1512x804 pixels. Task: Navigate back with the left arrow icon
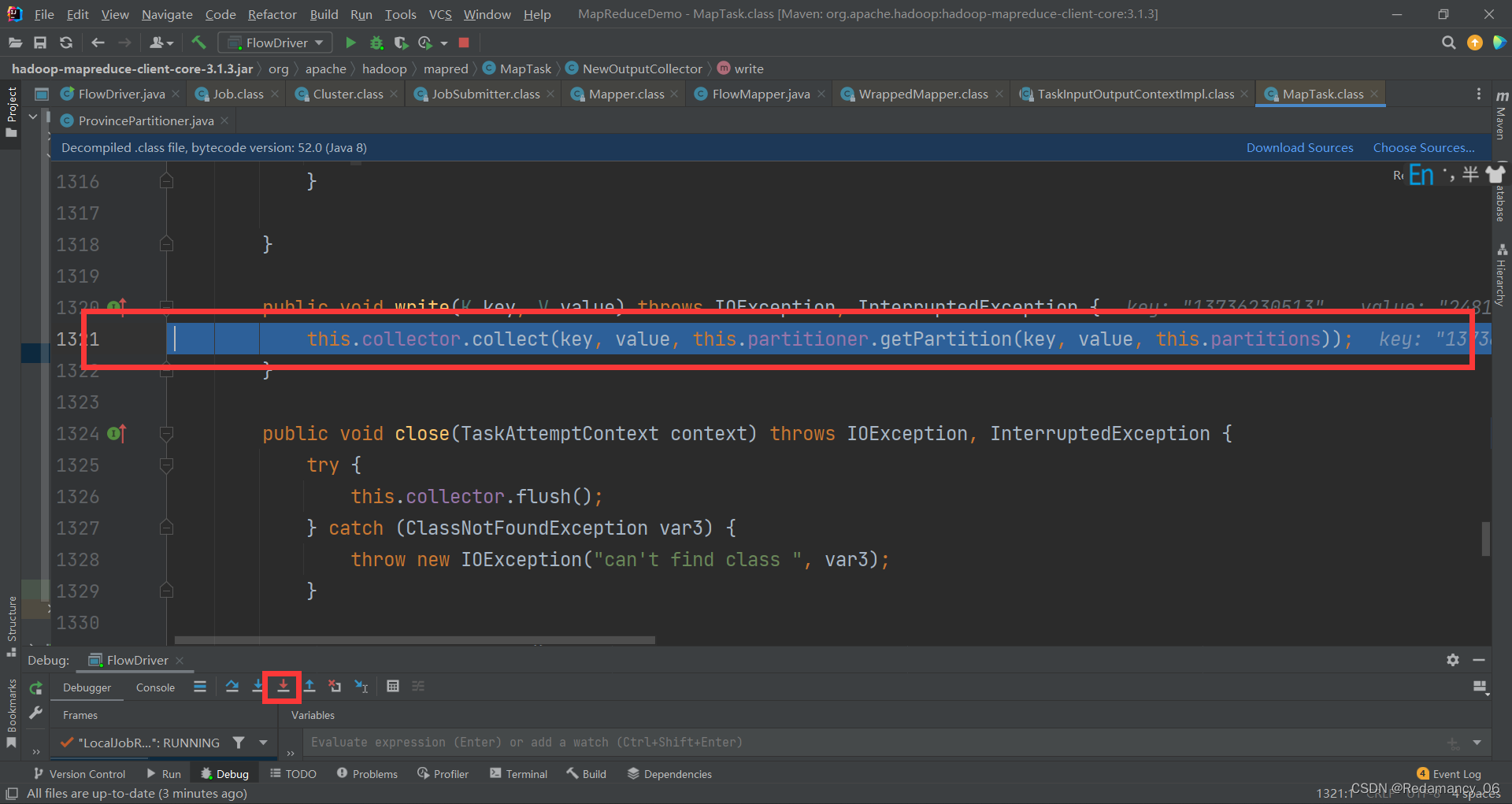tap(98, 43)
